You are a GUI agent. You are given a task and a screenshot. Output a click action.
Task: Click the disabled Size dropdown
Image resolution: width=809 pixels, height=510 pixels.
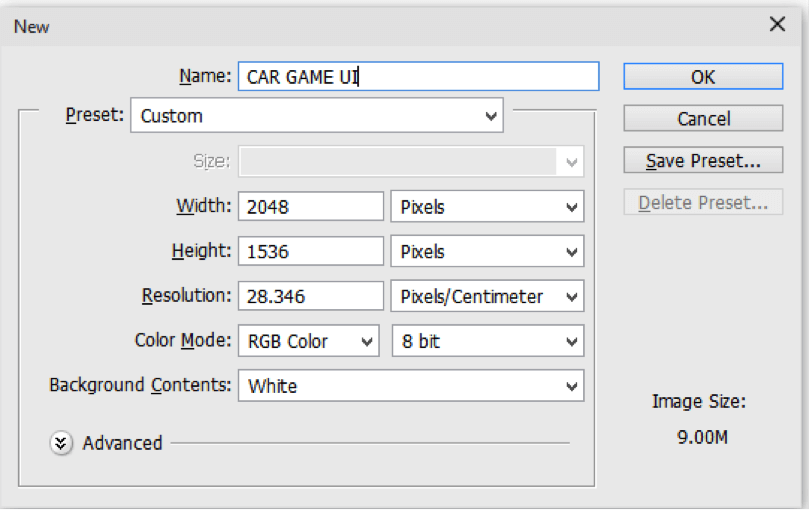(x=410, y=162)
